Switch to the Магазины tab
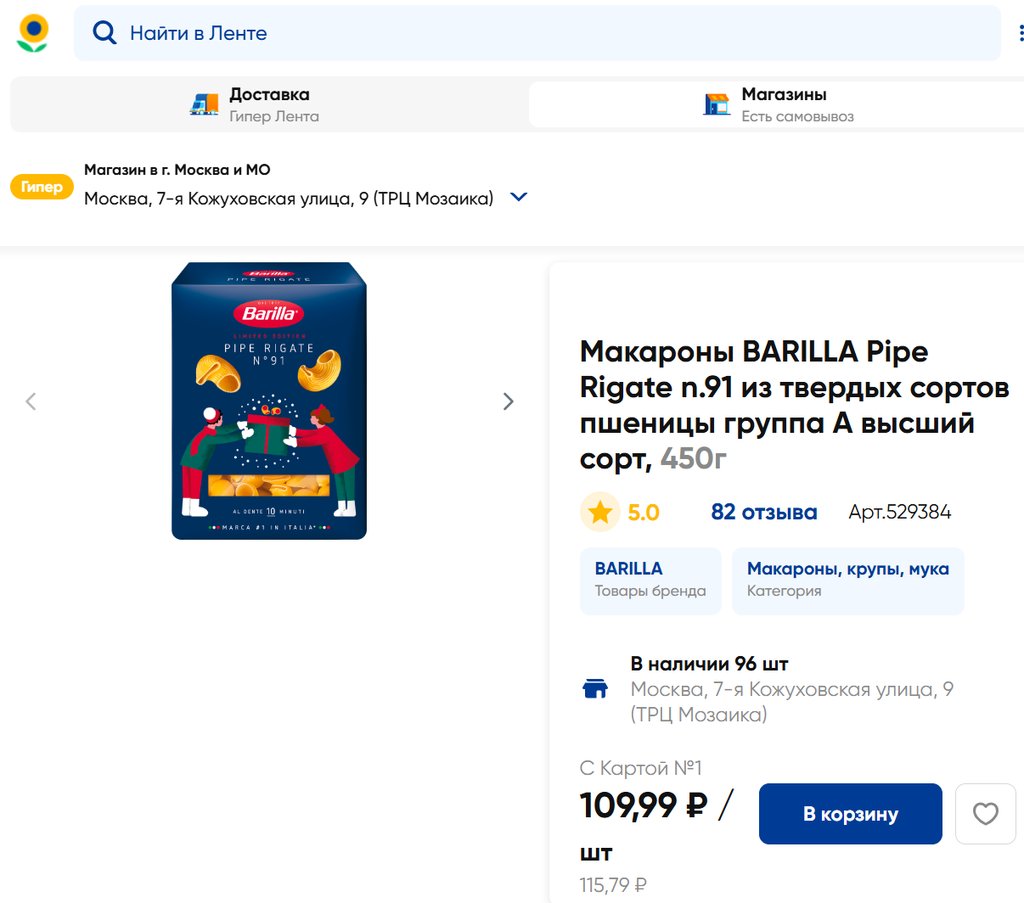The height and width of the screenshot is (903, 1024). pyautogui.click(x=783, y=104)
